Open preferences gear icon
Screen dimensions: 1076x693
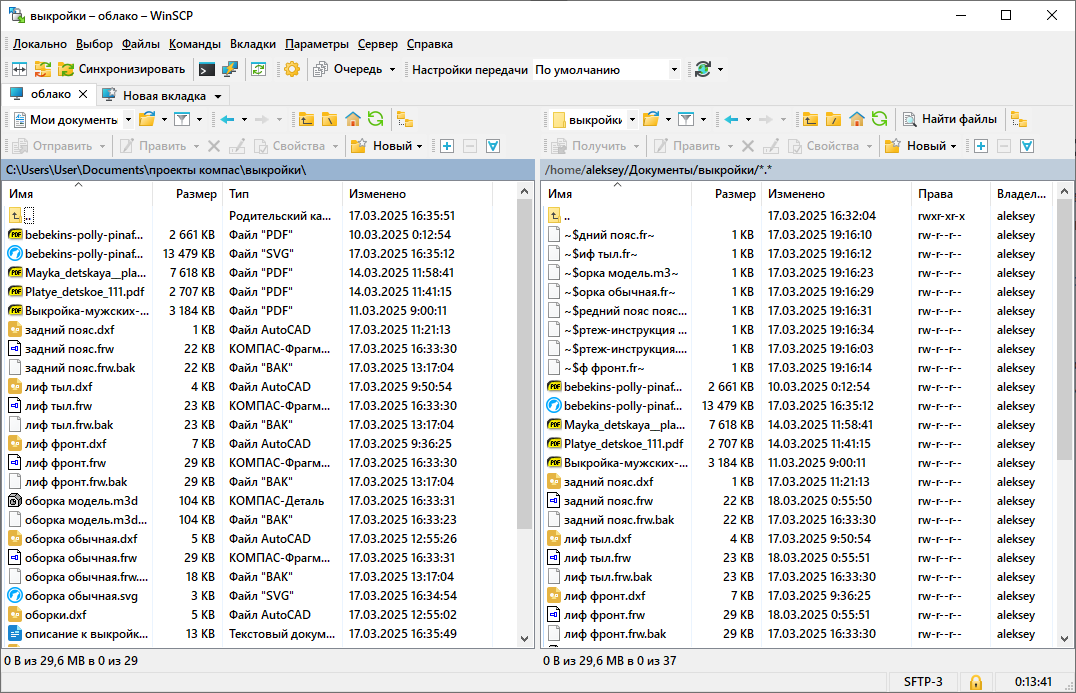pos(292,69)
